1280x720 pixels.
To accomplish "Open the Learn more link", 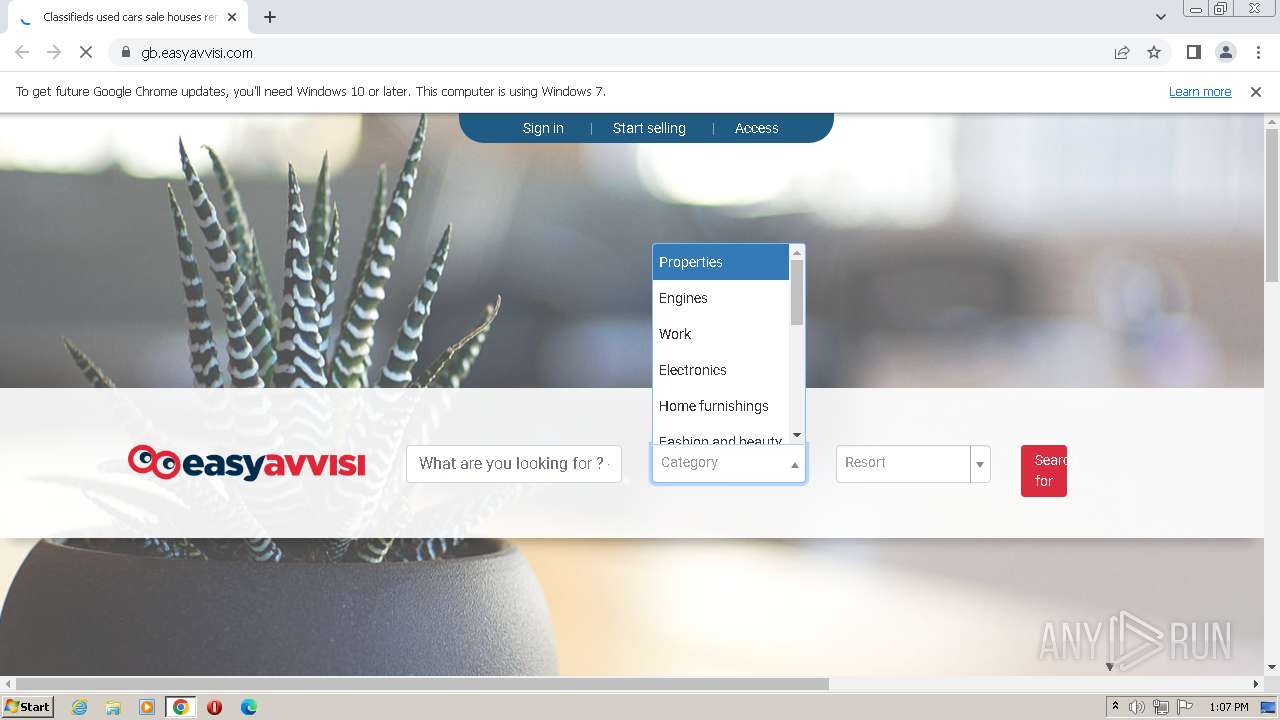I will (1200, 91).
